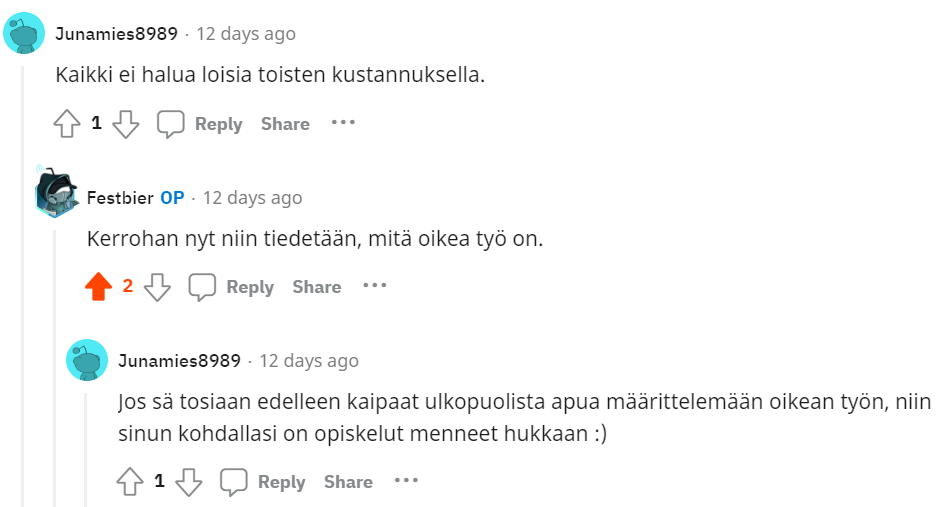
Task: Upvote the "Jos sä tosiaan" reply
Action: tap(130, 482)
